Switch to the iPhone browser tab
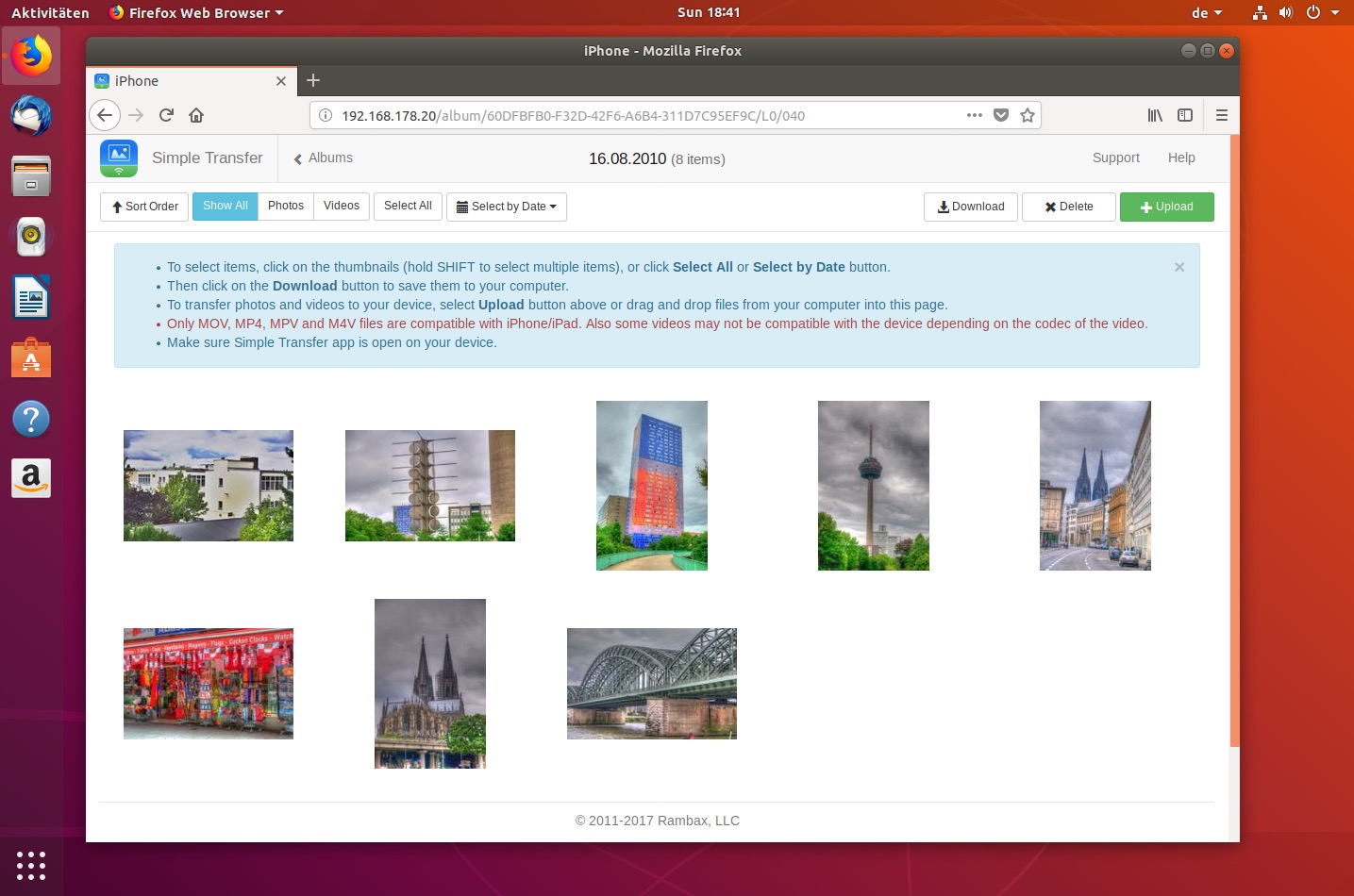1354x896 pixels. coord(189,81)
